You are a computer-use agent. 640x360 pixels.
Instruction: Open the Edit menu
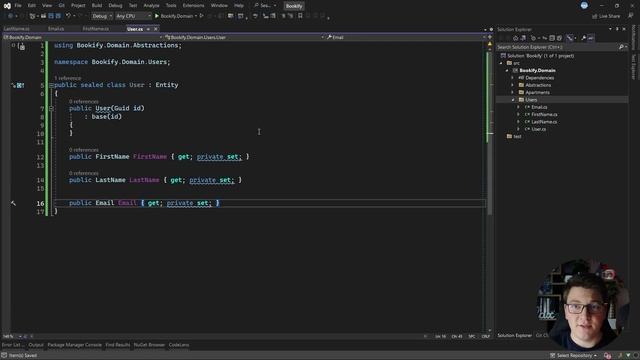pos(31,6)
